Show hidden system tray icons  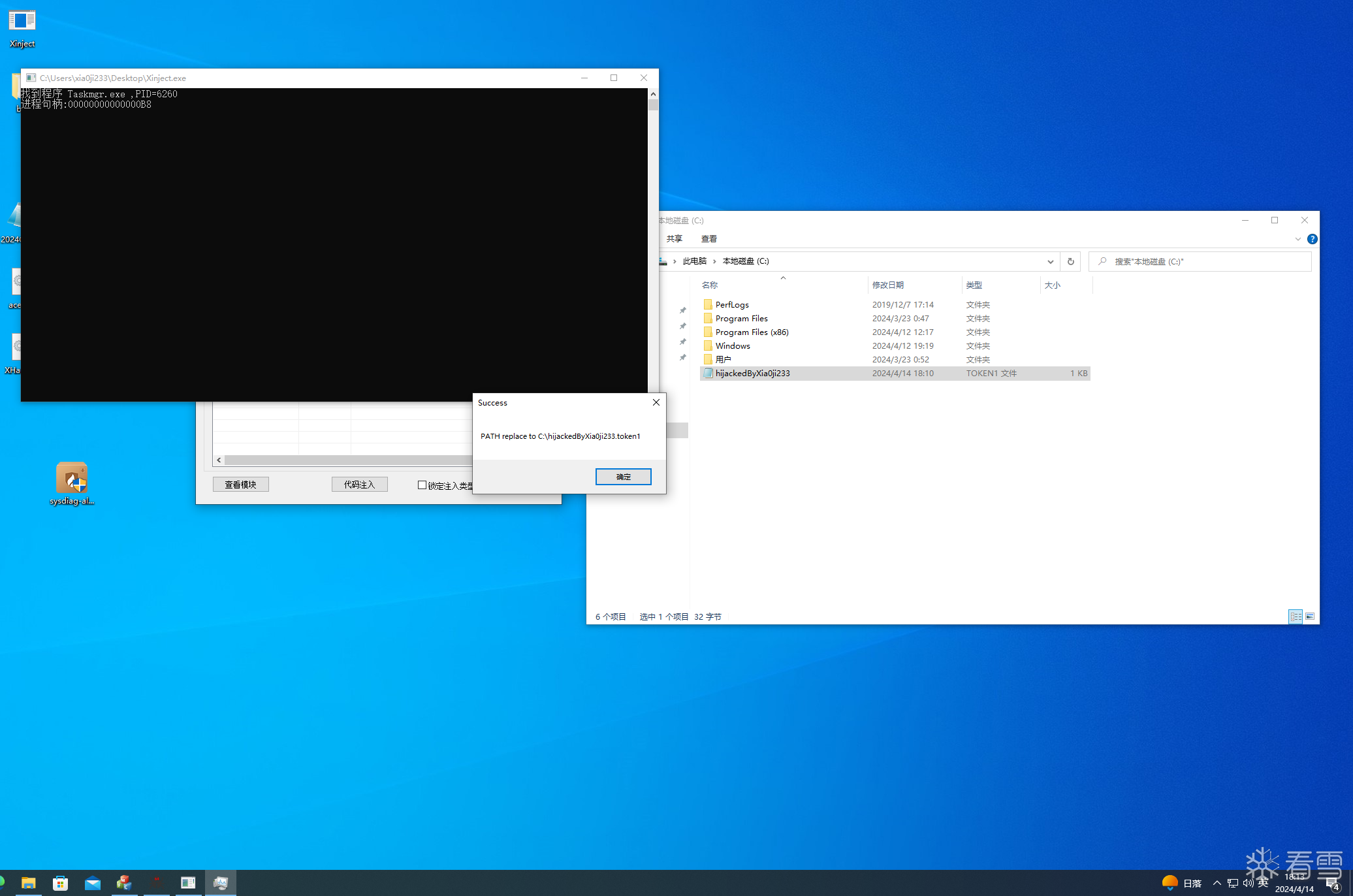(x=1217, y=883)
